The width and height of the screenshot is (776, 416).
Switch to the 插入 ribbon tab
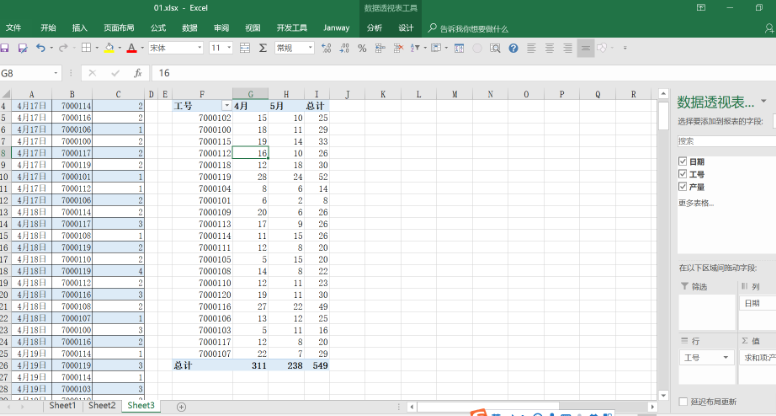coord(79,28)
